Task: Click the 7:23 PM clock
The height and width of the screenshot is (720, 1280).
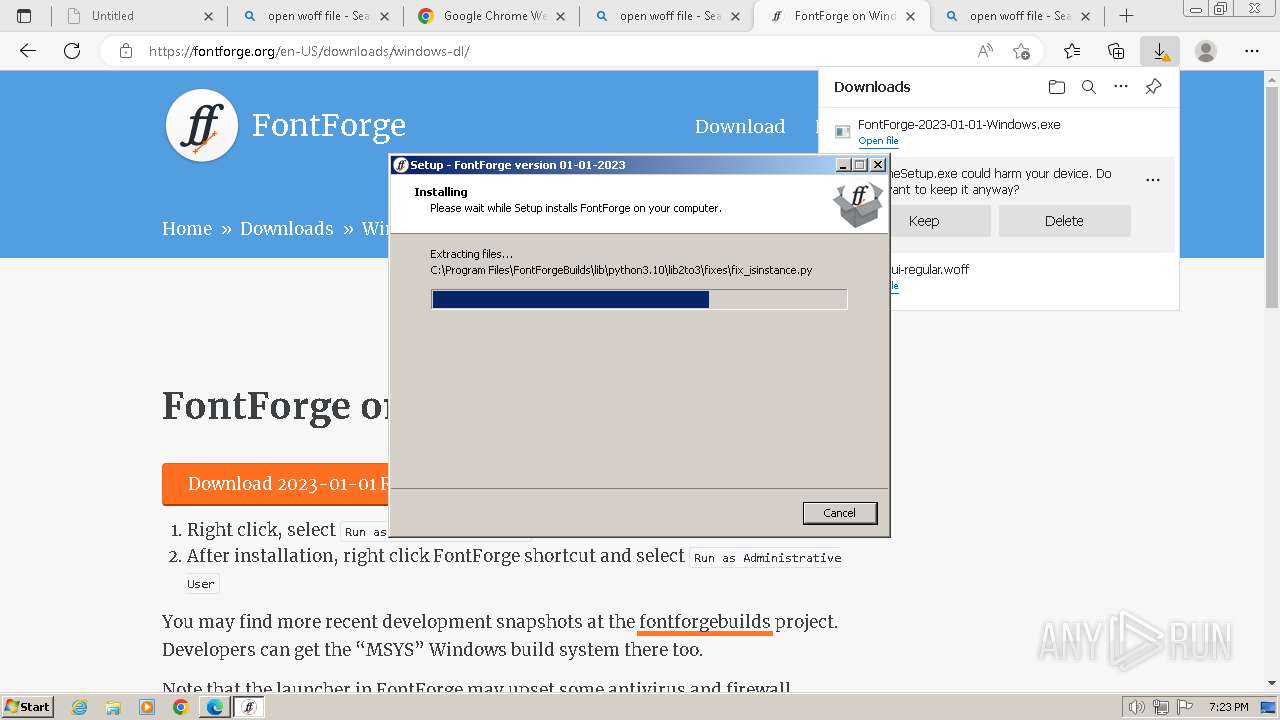Action: point(1228,707)
